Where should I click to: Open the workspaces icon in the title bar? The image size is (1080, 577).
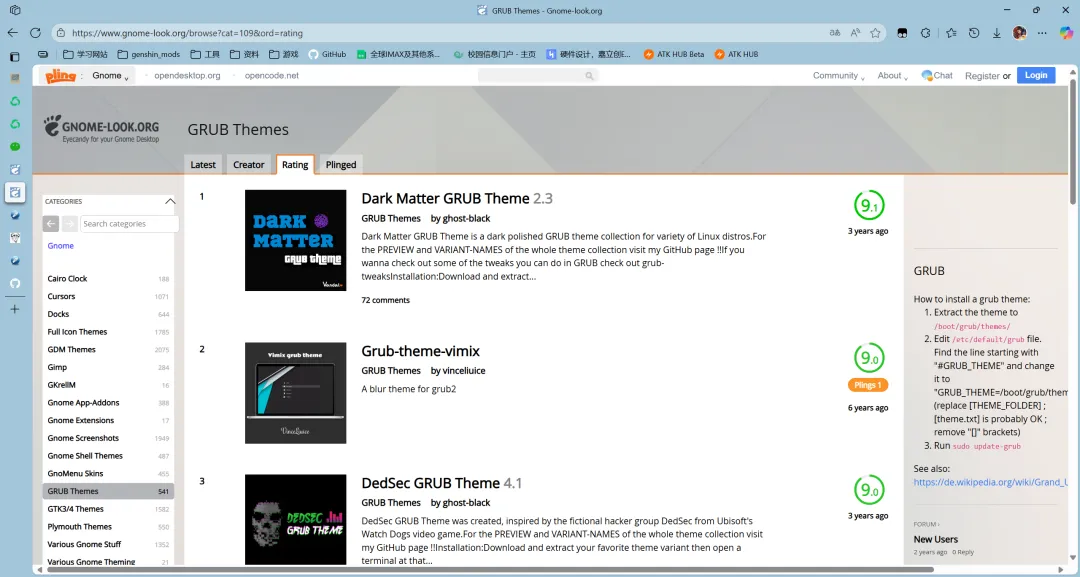[15, 10]
